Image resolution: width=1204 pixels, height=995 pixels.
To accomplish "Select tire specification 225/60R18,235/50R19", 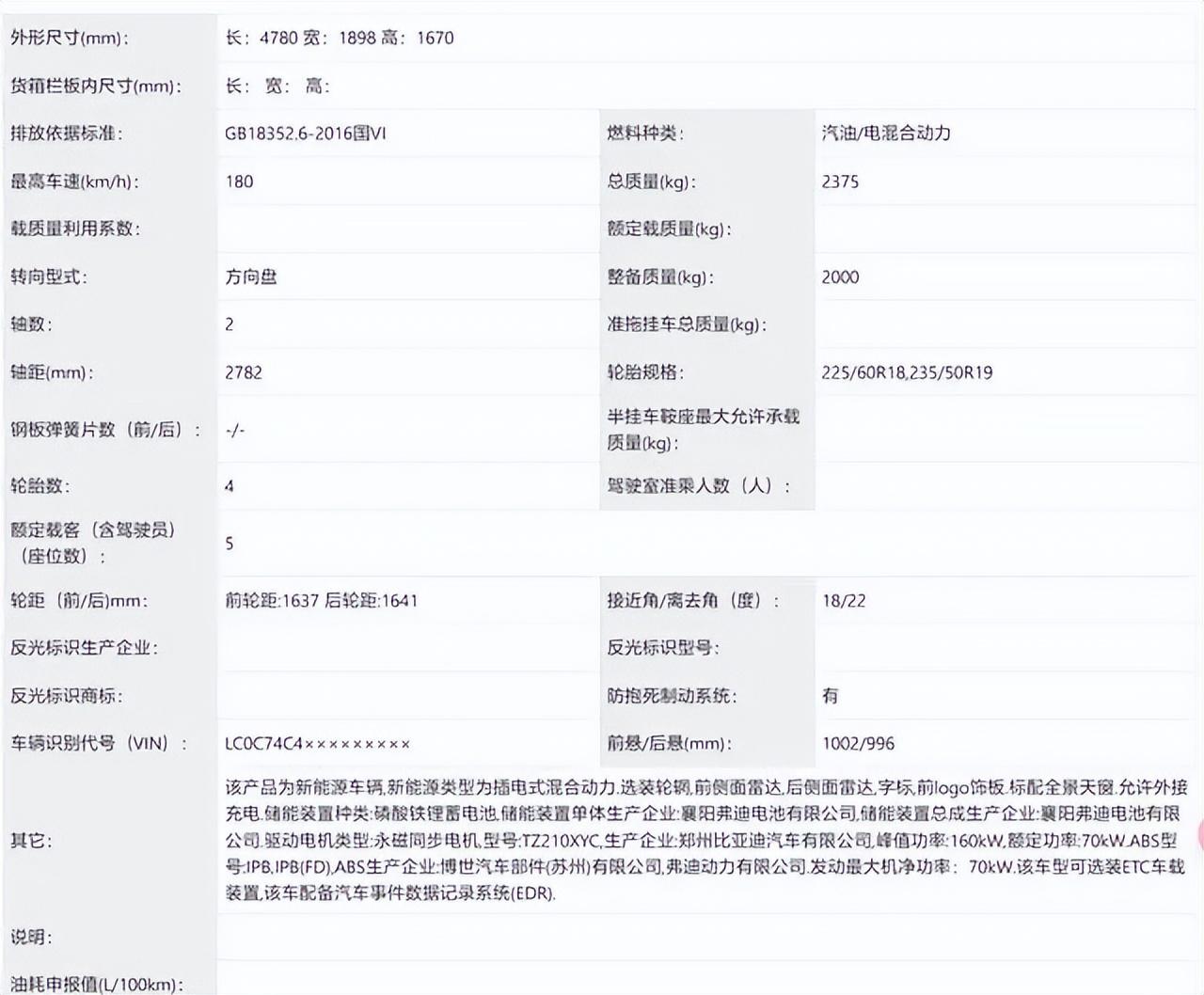I will point(907,372).
